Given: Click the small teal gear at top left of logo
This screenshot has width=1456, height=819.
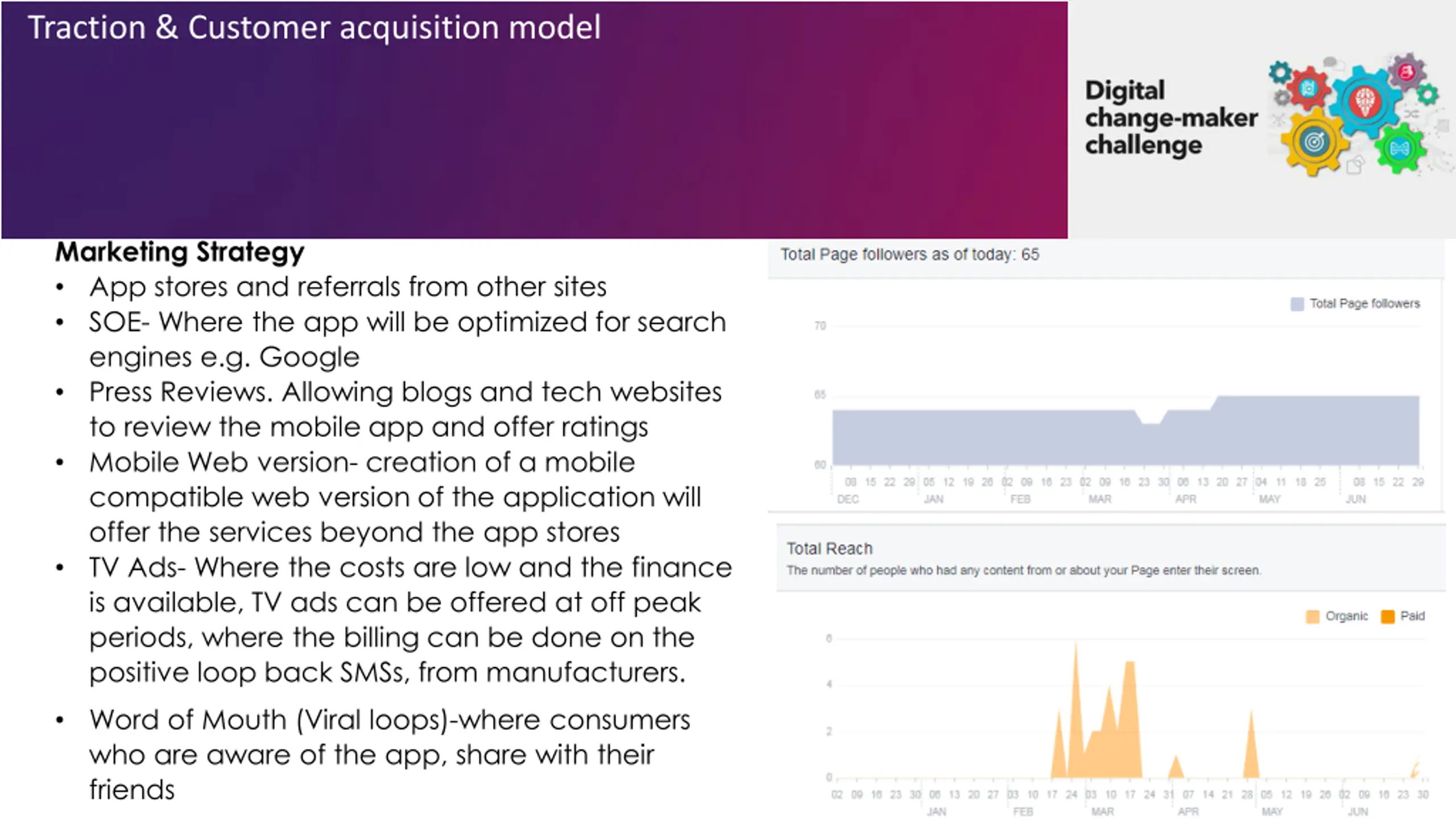Looking at the screenshot, I should tap(1280, 72).
